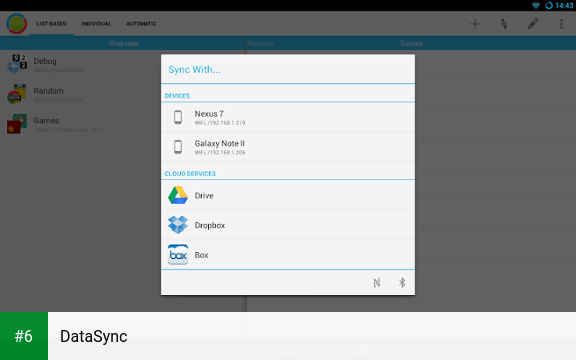
Task: Select the Overview column header
Action: point(124,43)
